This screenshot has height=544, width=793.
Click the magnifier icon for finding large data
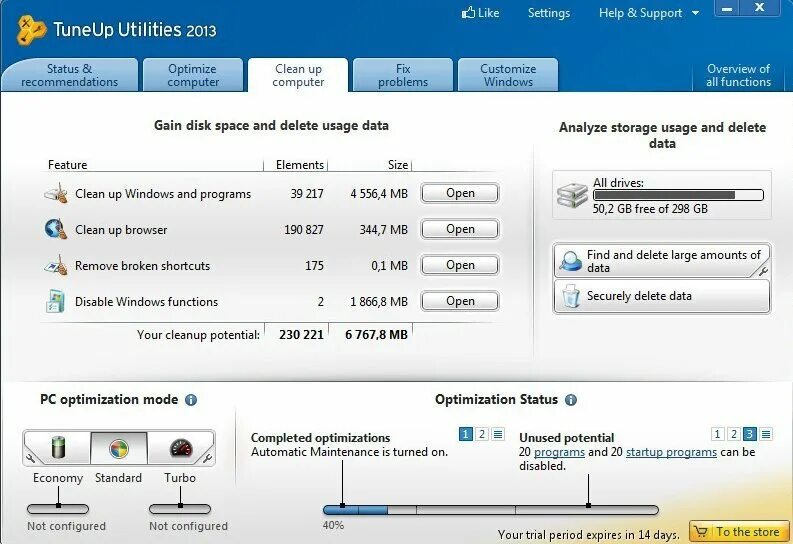pyautogui.click(x=571, y=261)
